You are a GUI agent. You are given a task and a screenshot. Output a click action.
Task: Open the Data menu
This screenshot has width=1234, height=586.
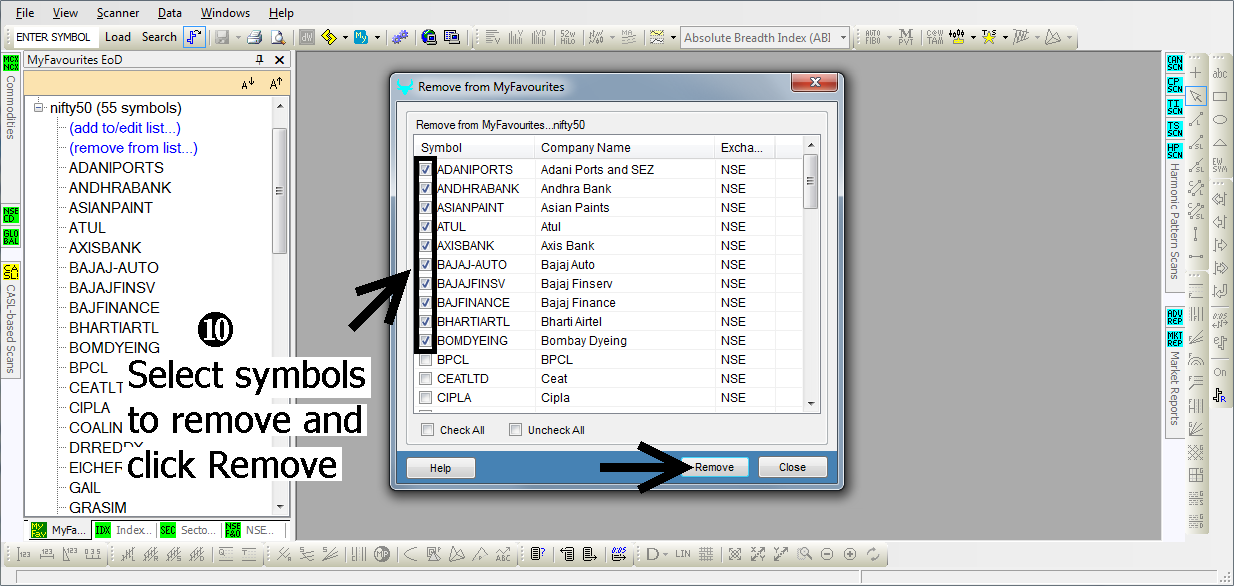click(170, 13)
